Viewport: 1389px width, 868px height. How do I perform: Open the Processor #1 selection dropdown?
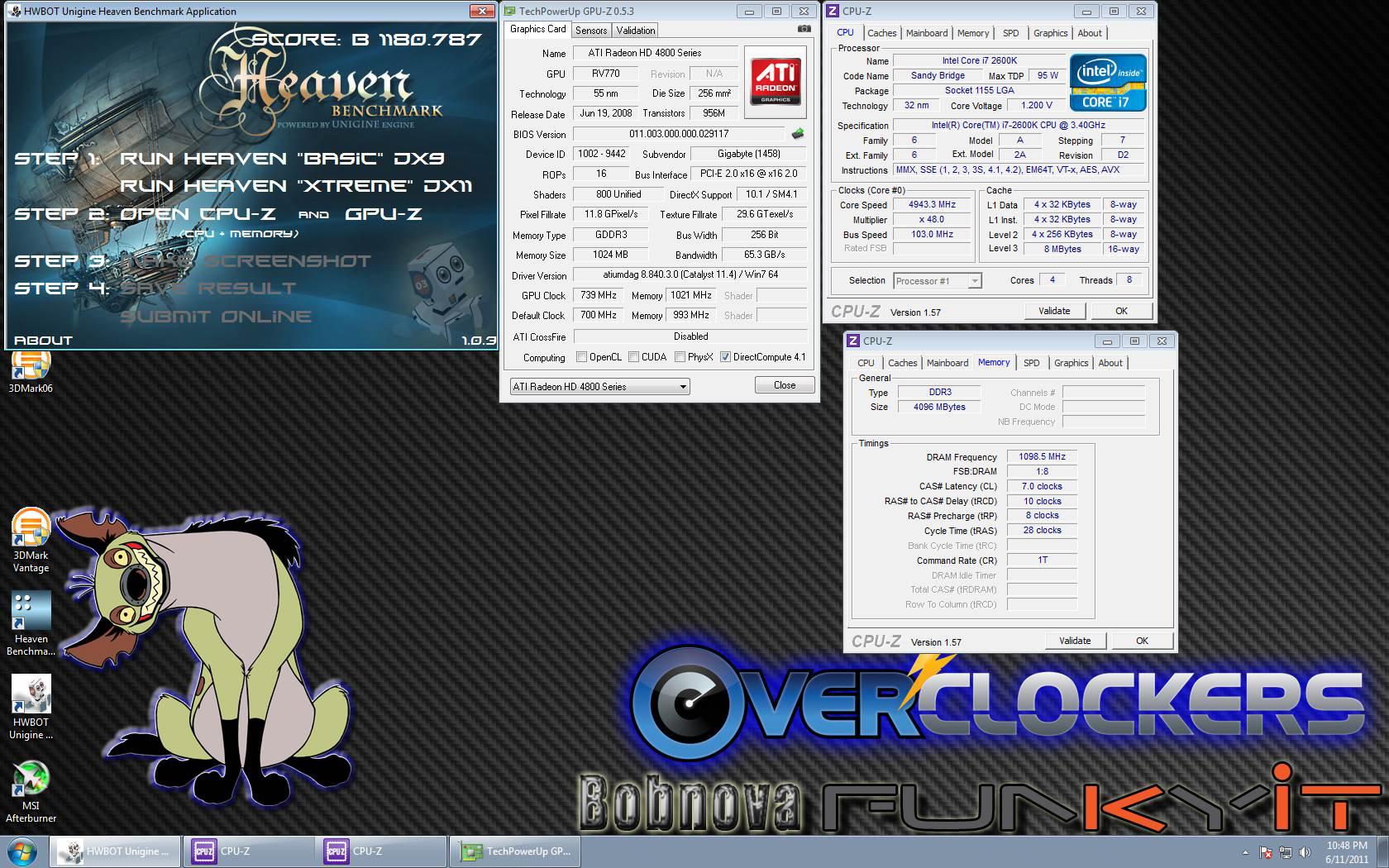[938, 281]
